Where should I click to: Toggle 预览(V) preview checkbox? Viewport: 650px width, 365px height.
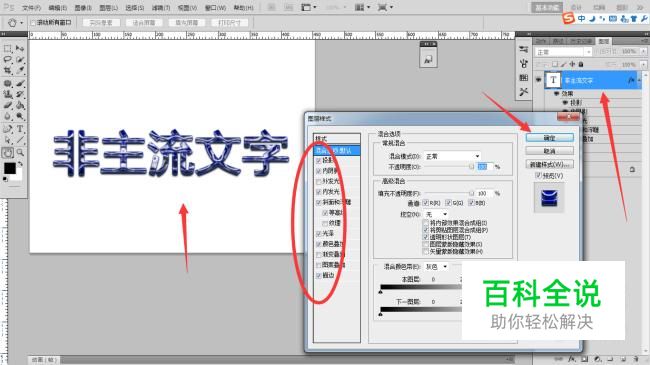pyautogui.click(x=538, y=175)
